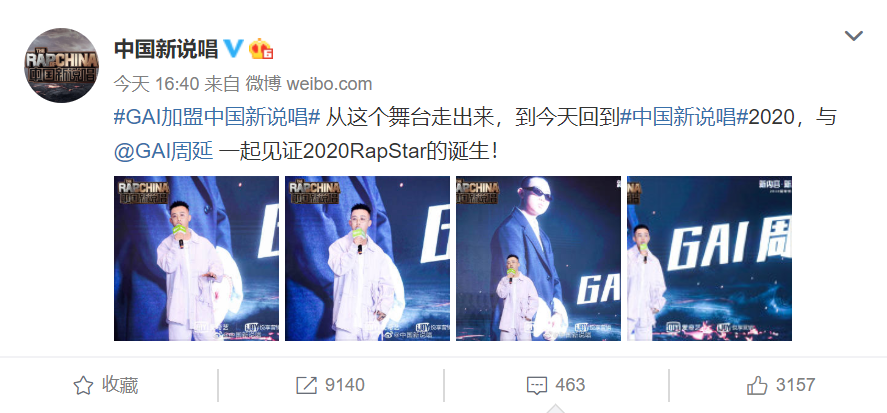
Task: Open the second photo thumbnail
Action: (x=367, y=259)
